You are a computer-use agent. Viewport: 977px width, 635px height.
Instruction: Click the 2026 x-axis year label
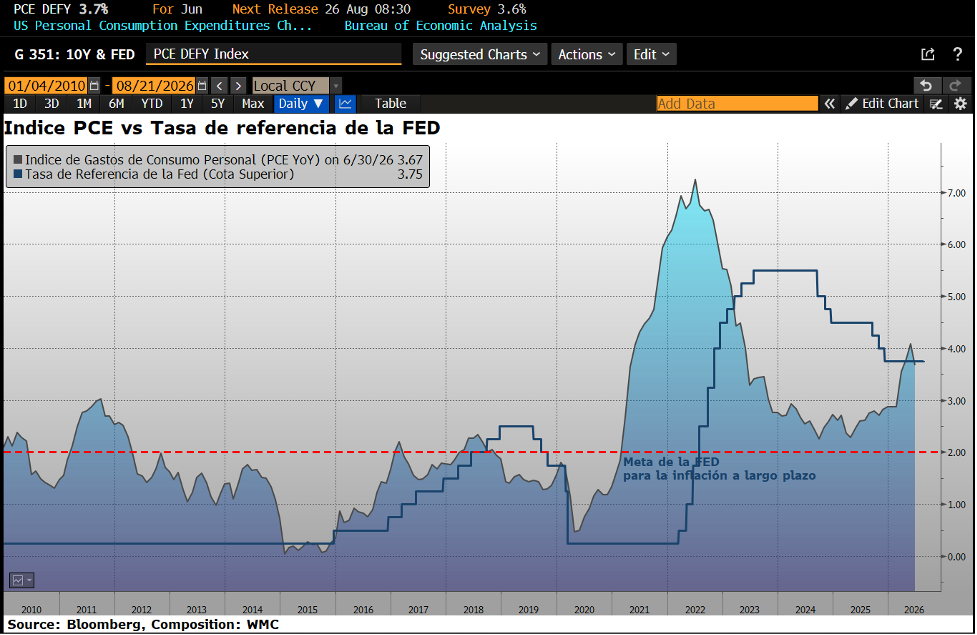point(914,609)
